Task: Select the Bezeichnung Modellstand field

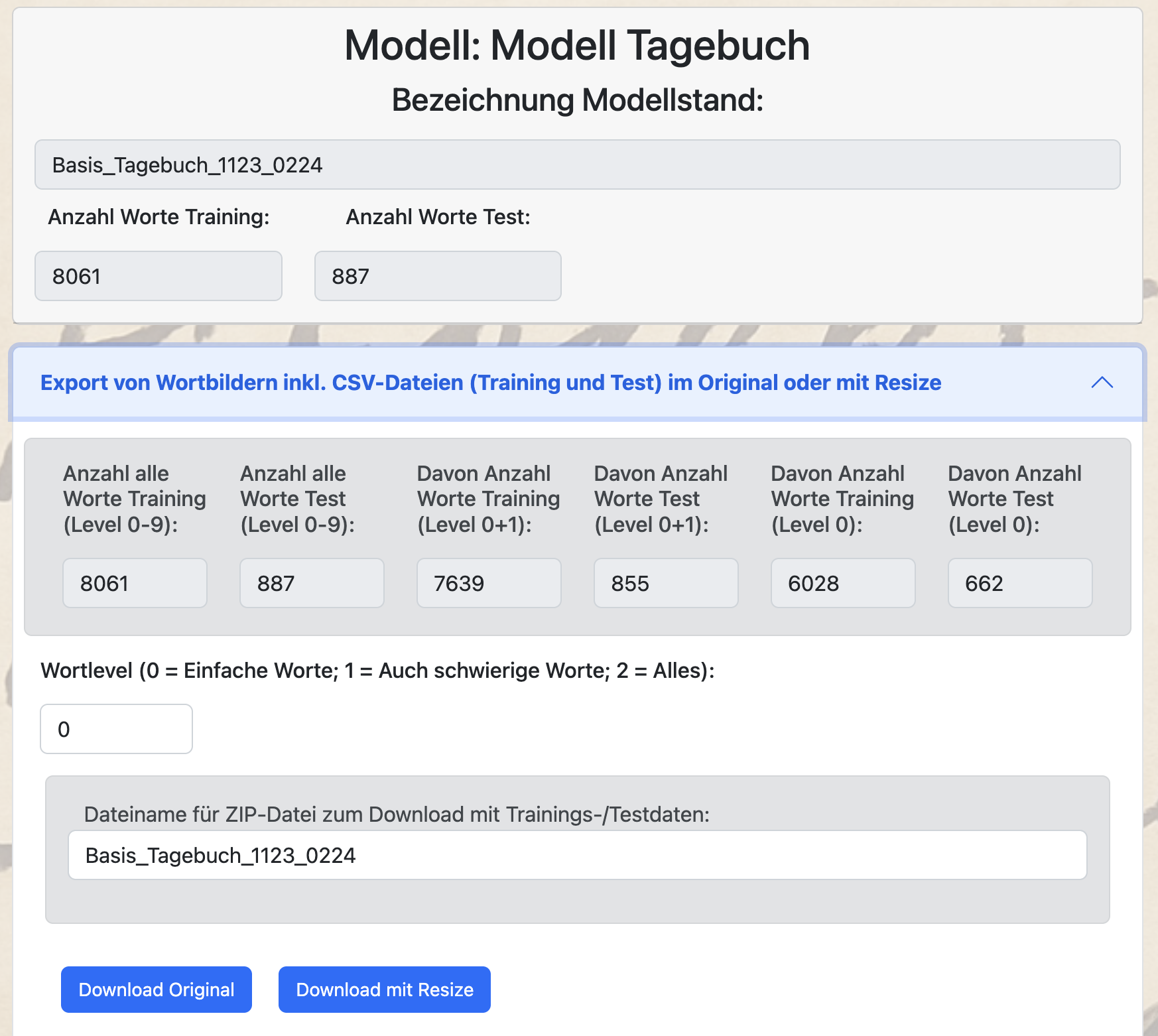Action: pyautogui.click(x=578, y=164)
